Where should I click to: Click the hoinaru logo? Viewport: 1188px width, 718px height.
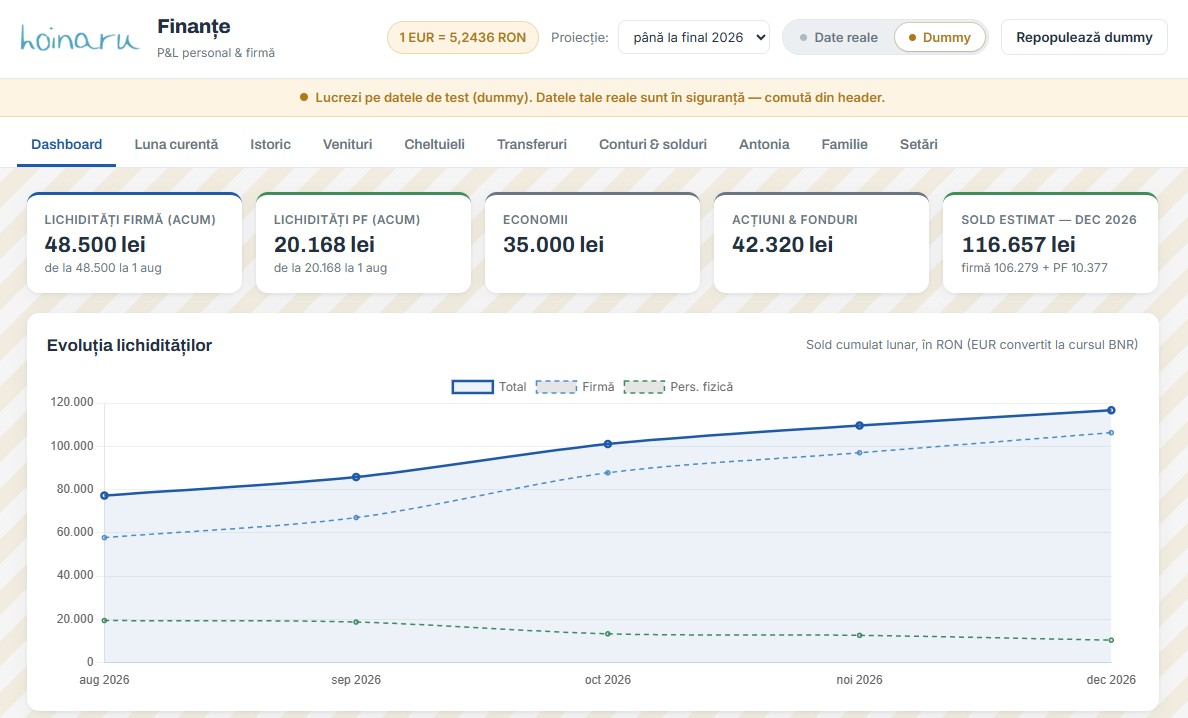(79, 38)
